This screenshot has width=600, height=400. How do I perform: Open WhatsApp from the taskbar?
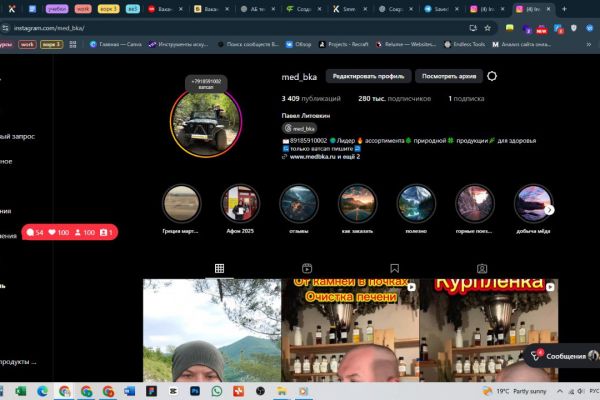tap(217, 391)
